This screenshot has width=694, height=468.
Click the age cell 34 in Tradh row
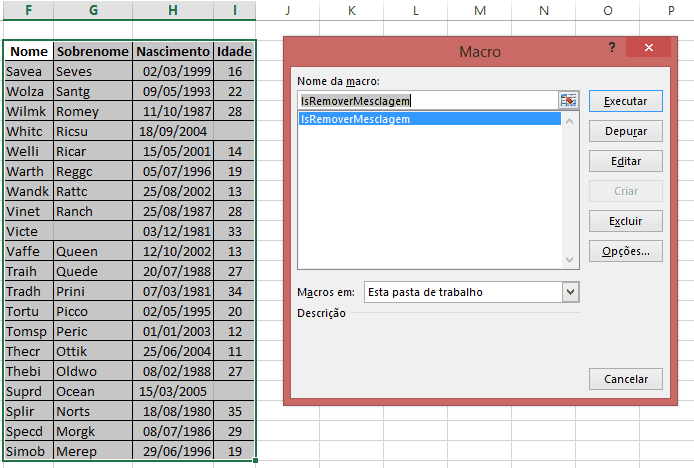[234, 291]
